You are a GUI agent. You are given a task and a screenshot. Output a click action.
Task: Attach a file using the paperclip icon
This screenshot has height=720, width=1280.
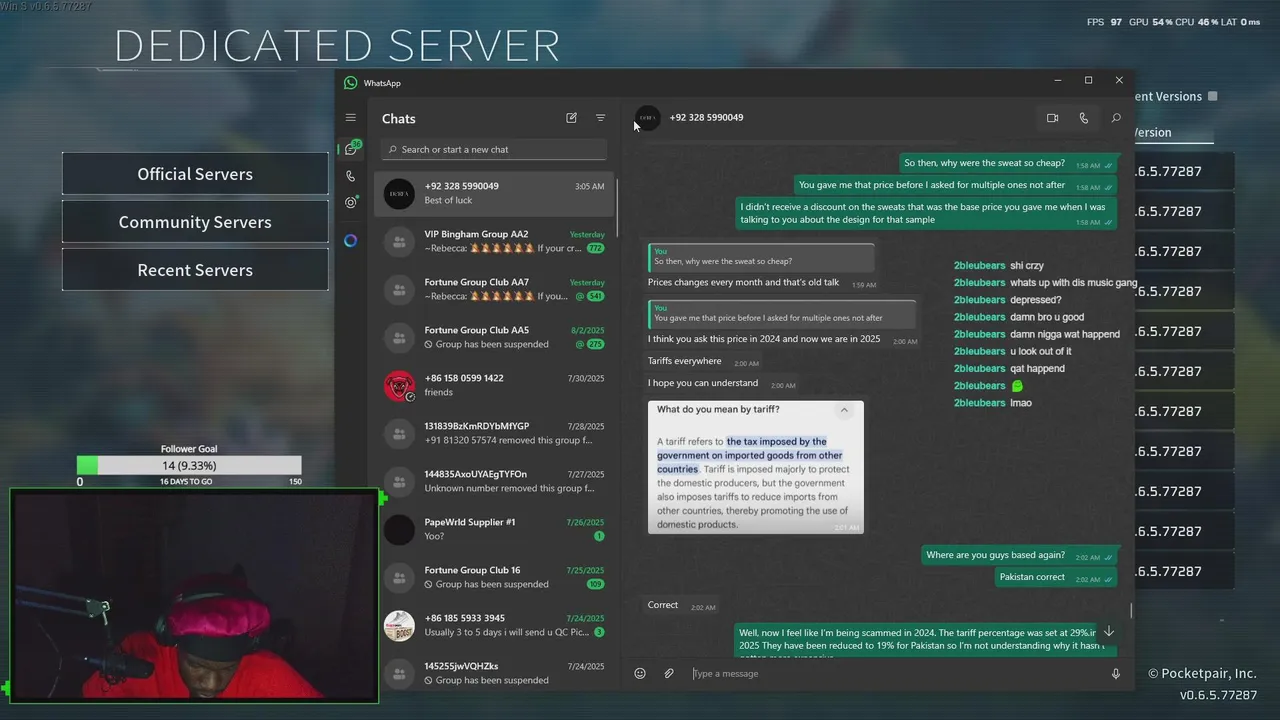point(669,674)
